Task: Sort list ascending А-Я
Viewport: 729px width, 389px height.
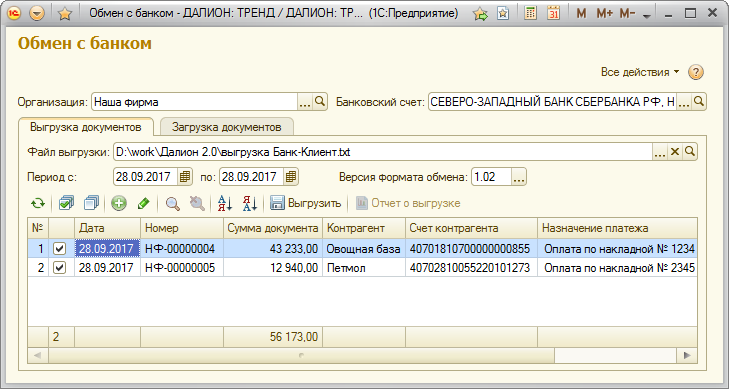Action: click(x=225, y=203)
